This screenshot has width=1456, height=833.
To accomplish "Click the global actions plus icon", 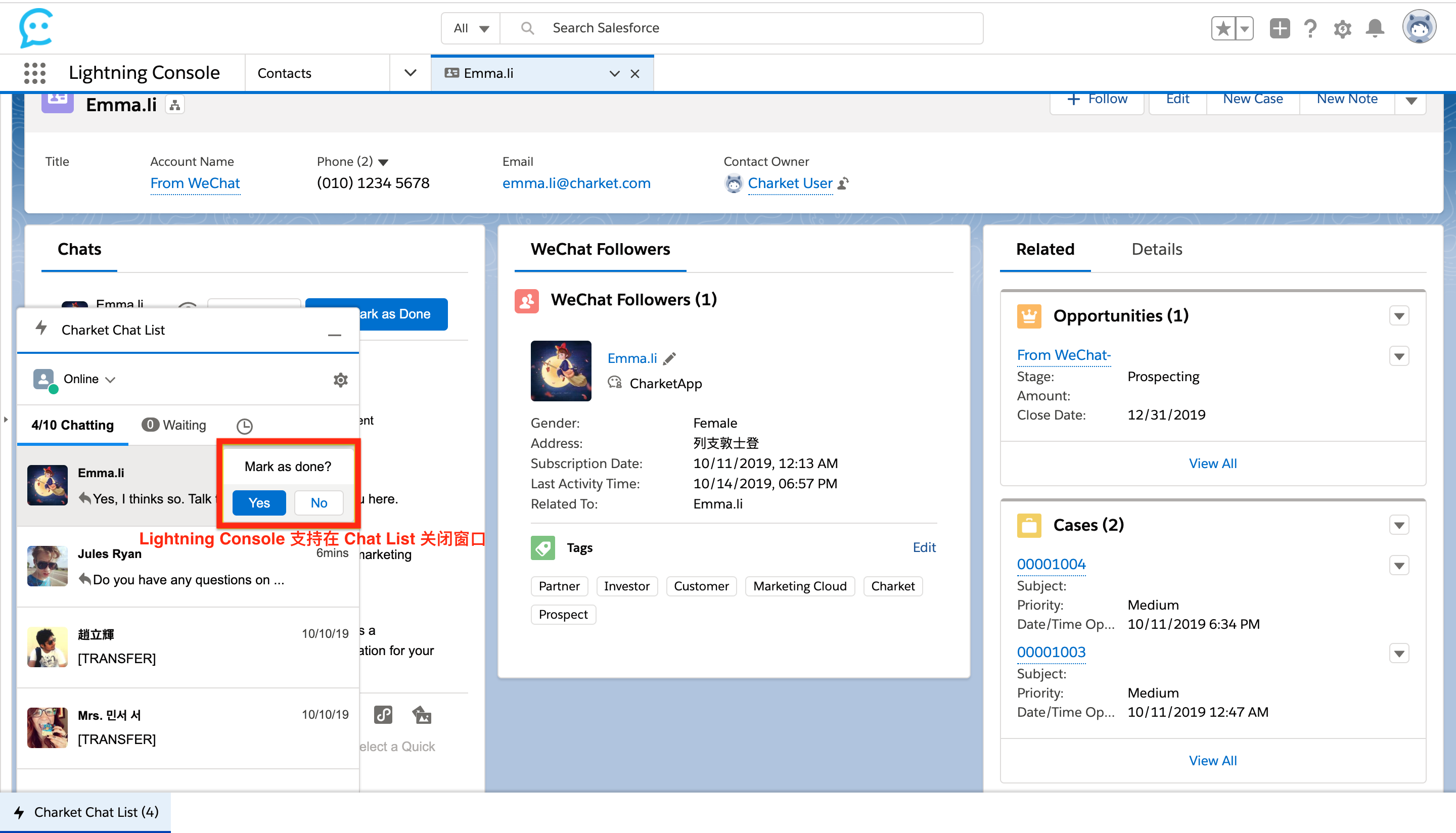I will click(x=1279, y=28).
